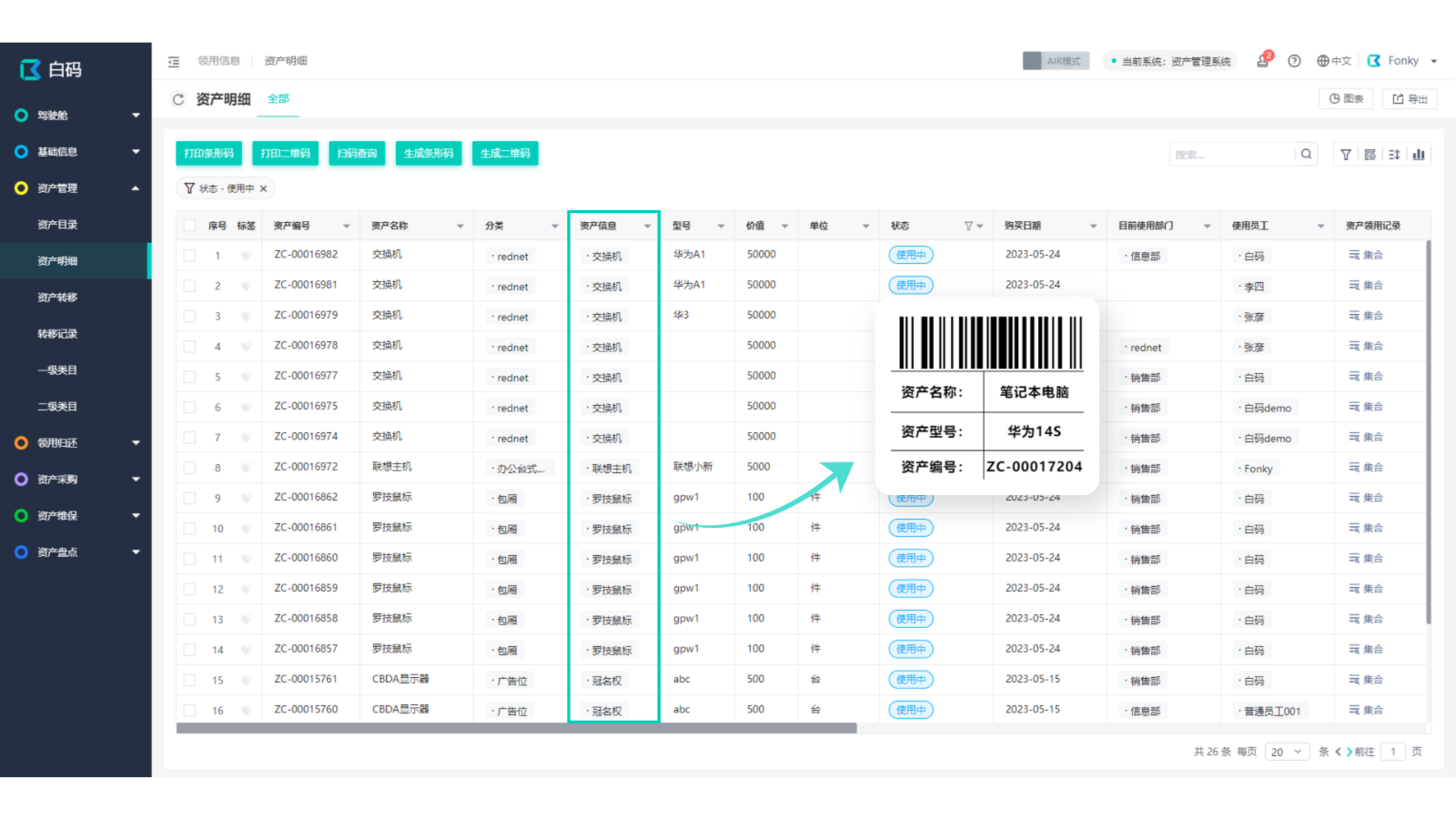Click the tag heart icon in row 1
This screenshot has height=819, width=1456.
pos(246,256)
